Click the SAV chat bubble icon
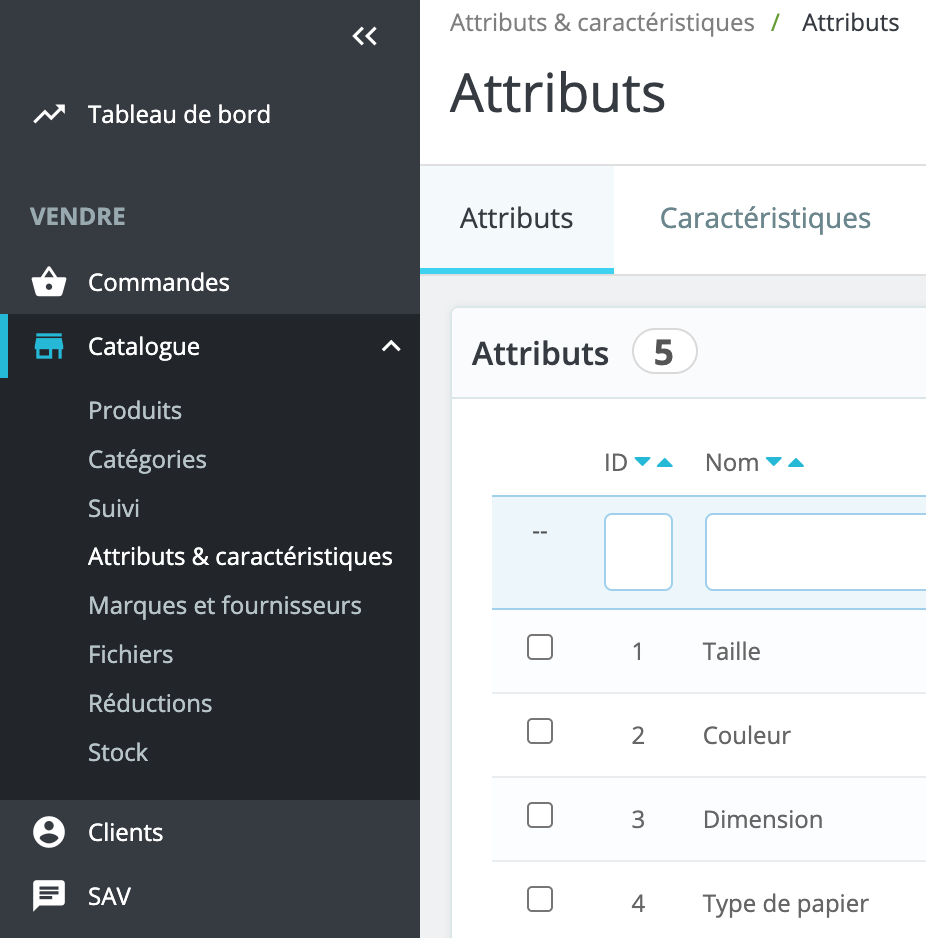 point(49,896)
